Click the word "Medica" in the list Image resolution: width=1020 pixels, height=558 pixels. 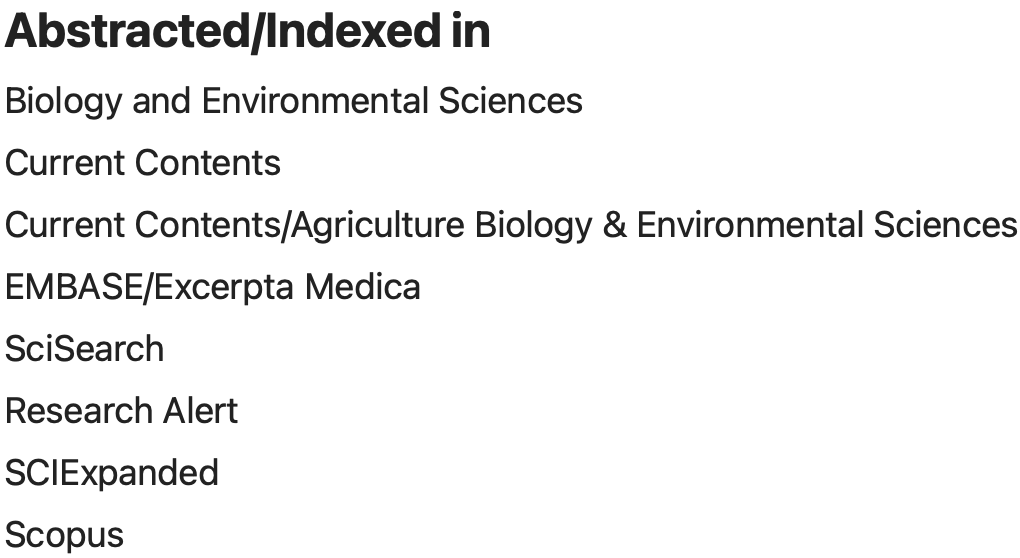pyautogui.click(x=362, y=287)
